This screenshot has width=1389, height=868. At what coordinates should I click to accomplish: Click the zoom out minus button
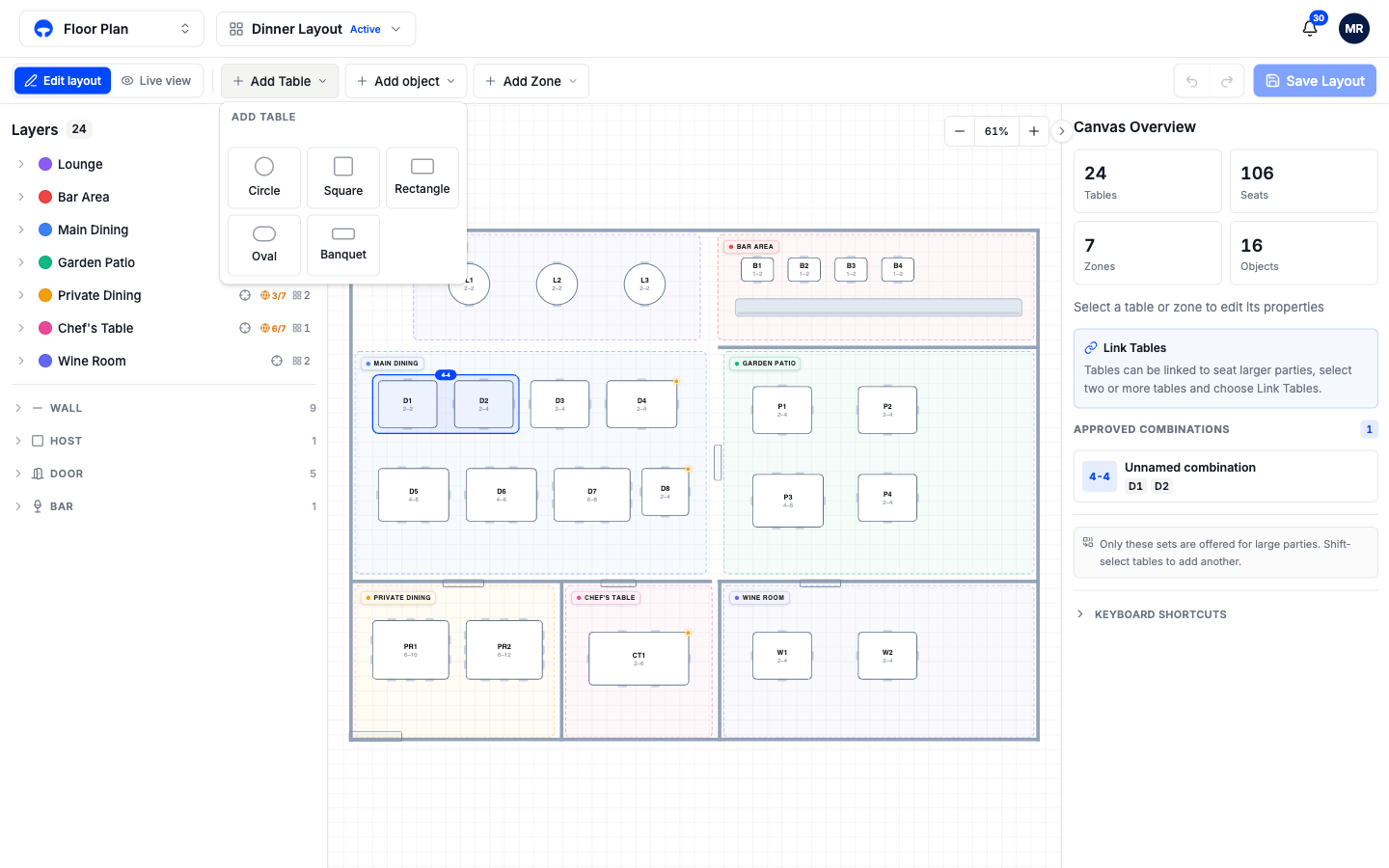[x=960, y=131]
